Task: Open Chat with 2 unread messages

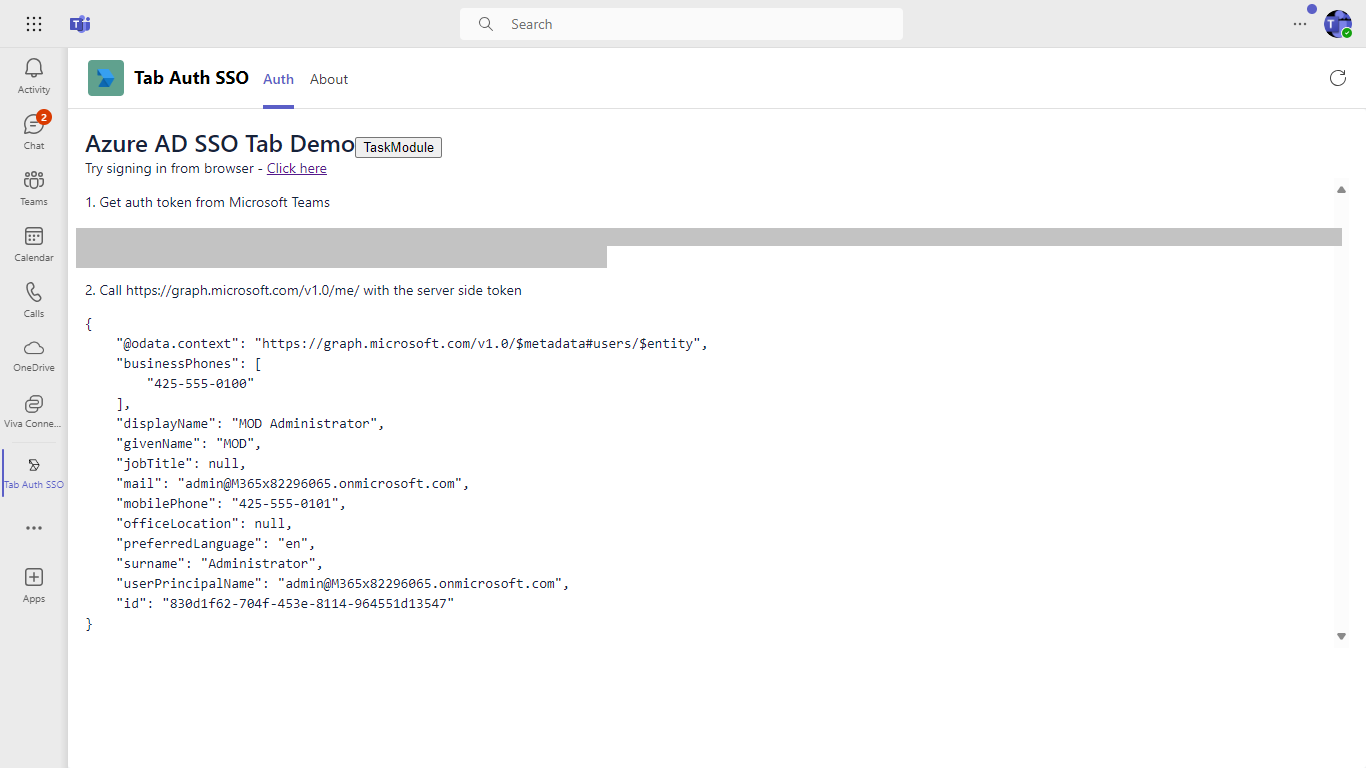Action: pyautogui.click(x=34, y=132)
